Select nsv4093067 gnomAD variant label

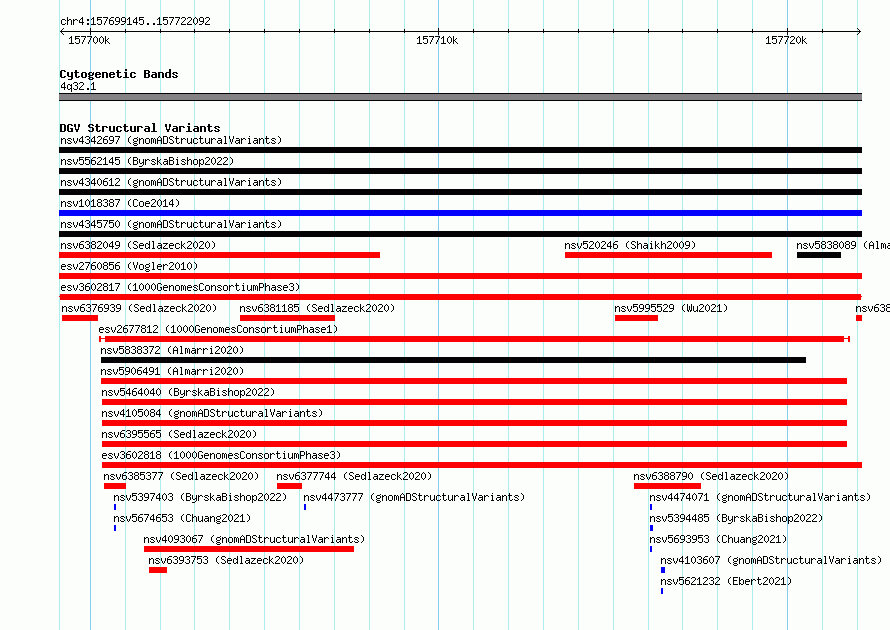pyautogui.click(x=254, y=539)
